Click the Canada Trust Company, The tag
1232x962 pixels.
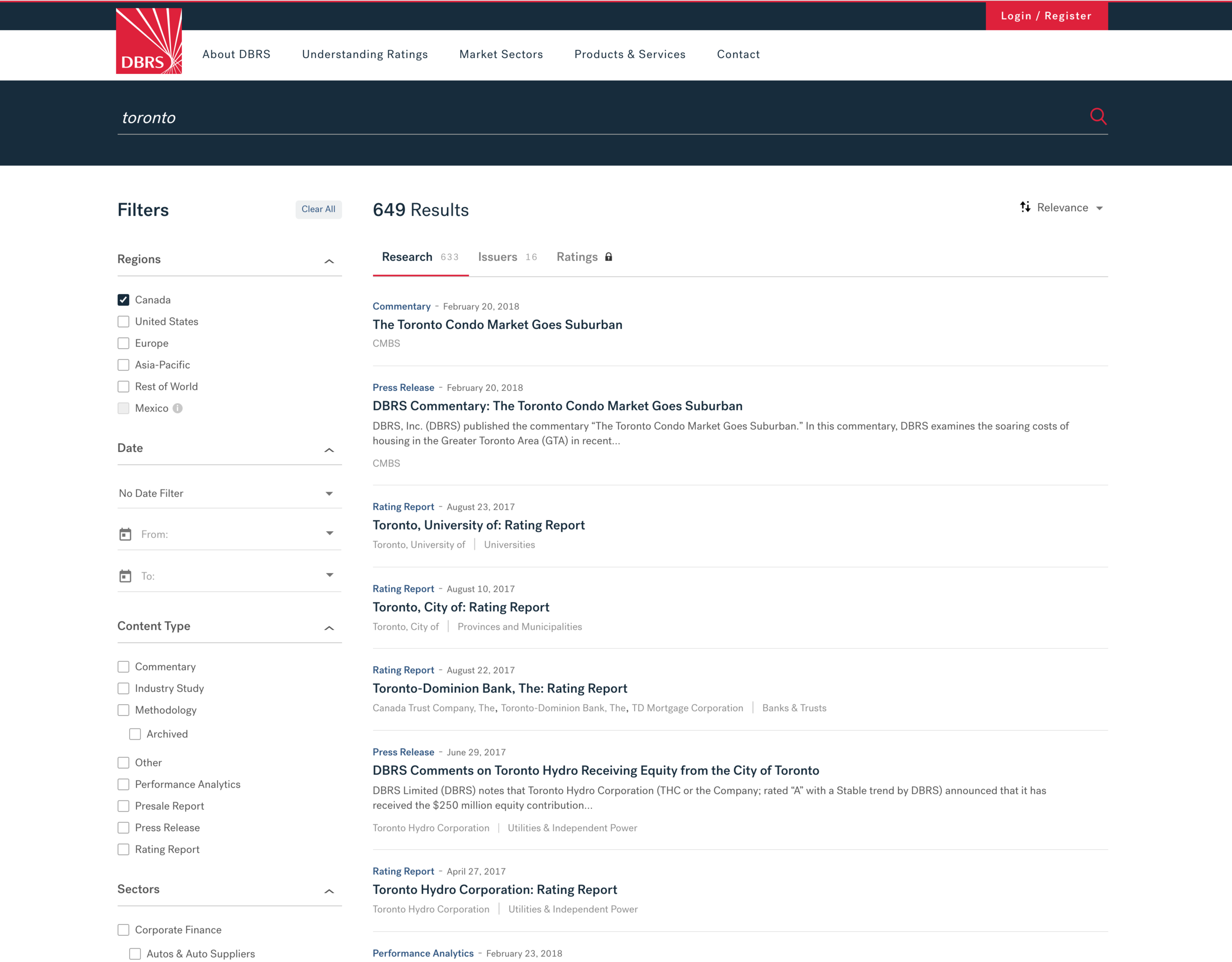tap(434, 708)
